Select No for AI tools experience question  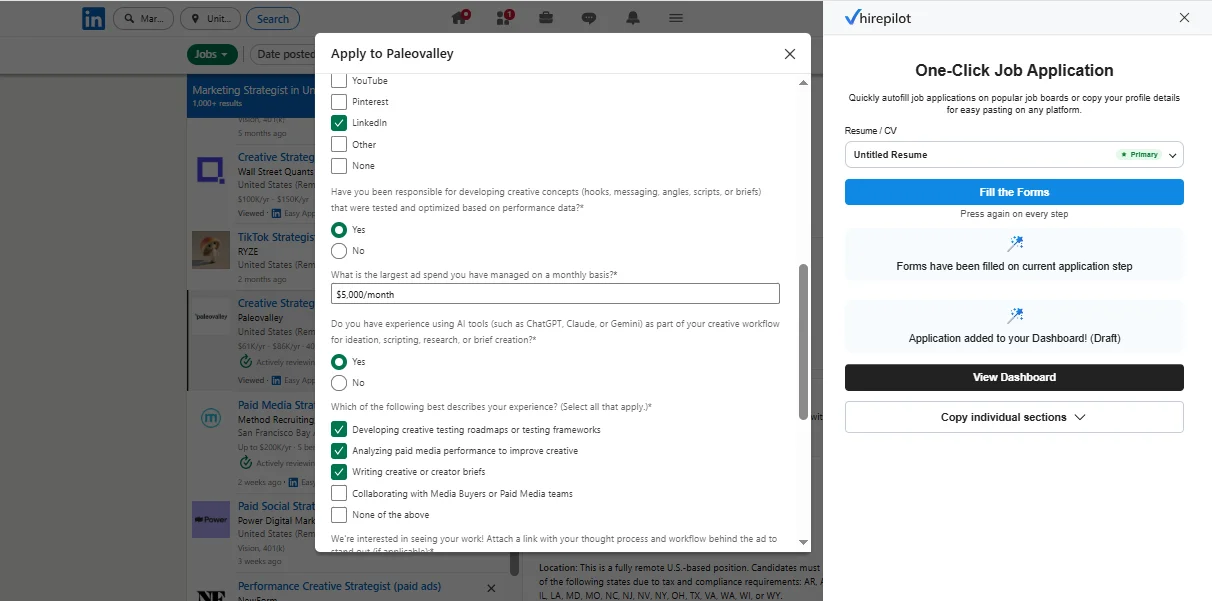[339, 383]
